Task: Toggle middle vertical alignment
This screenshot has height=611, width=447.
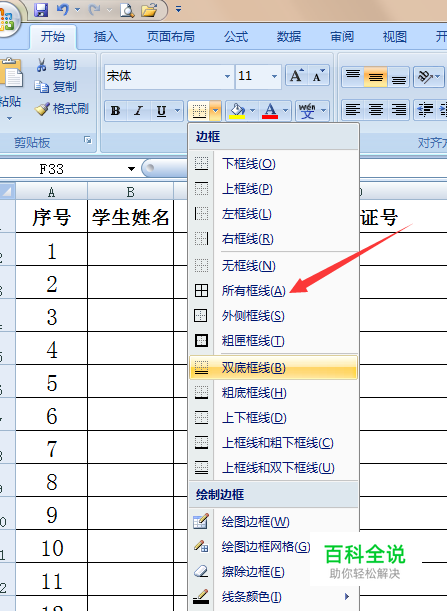Action: click(x=376, y=76)
